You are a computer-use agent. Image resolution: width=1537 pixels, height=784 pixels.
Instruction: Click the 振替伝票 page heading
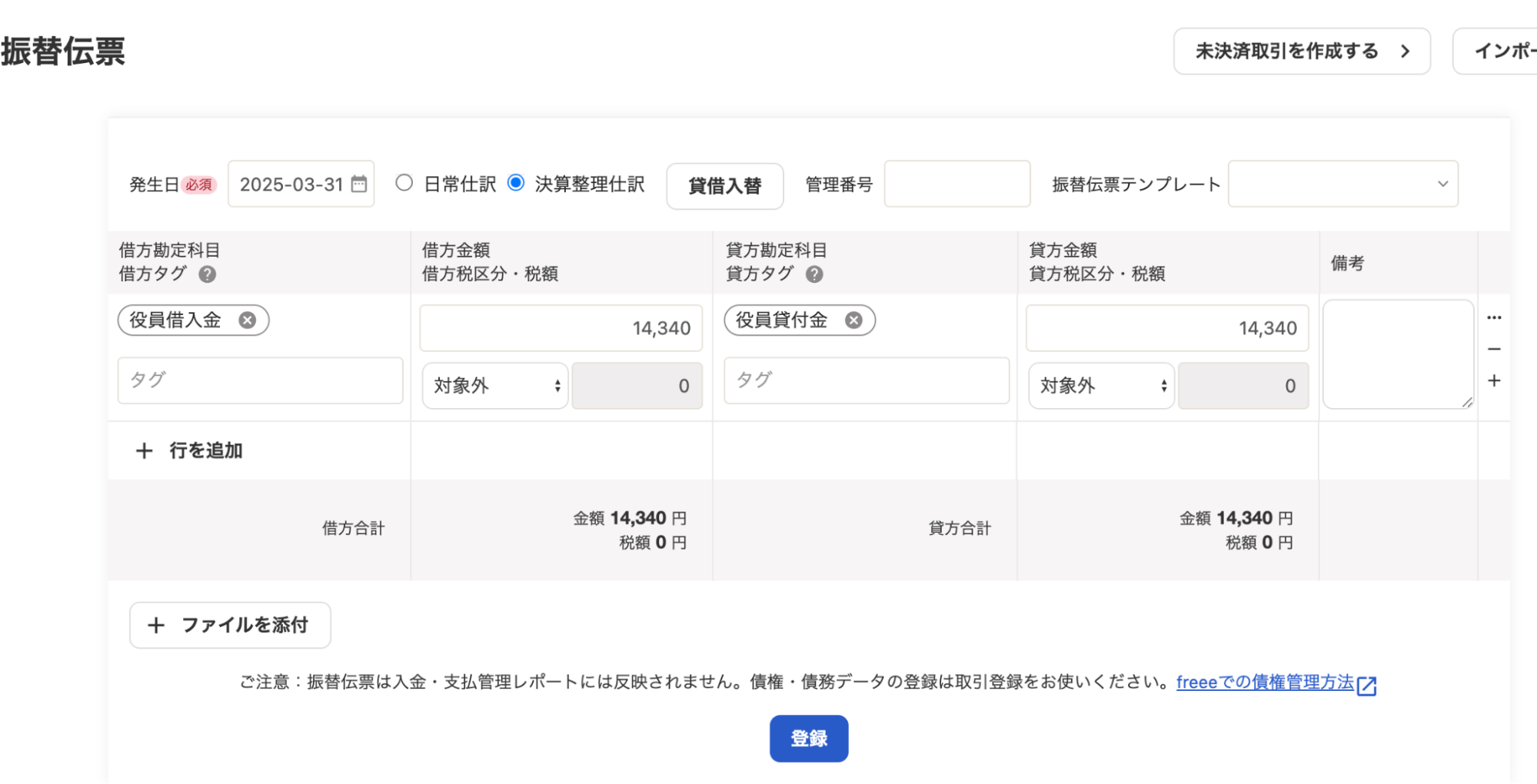point(63,51)
